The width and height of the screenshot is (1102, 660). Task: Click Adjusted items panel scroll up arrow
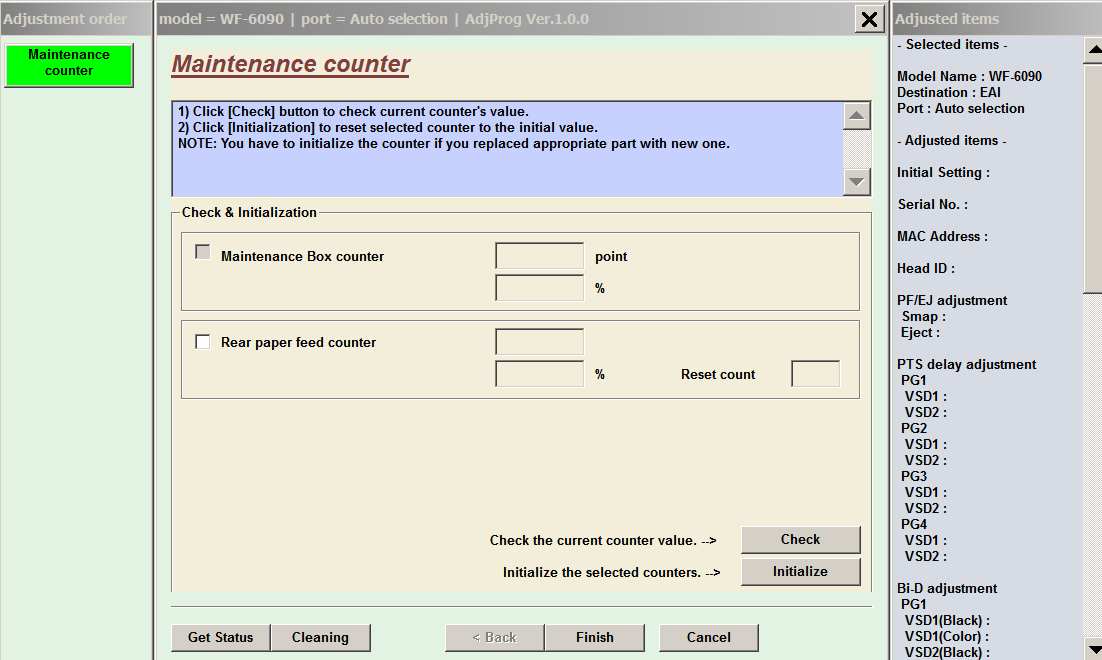click(x=1094, y=49)
